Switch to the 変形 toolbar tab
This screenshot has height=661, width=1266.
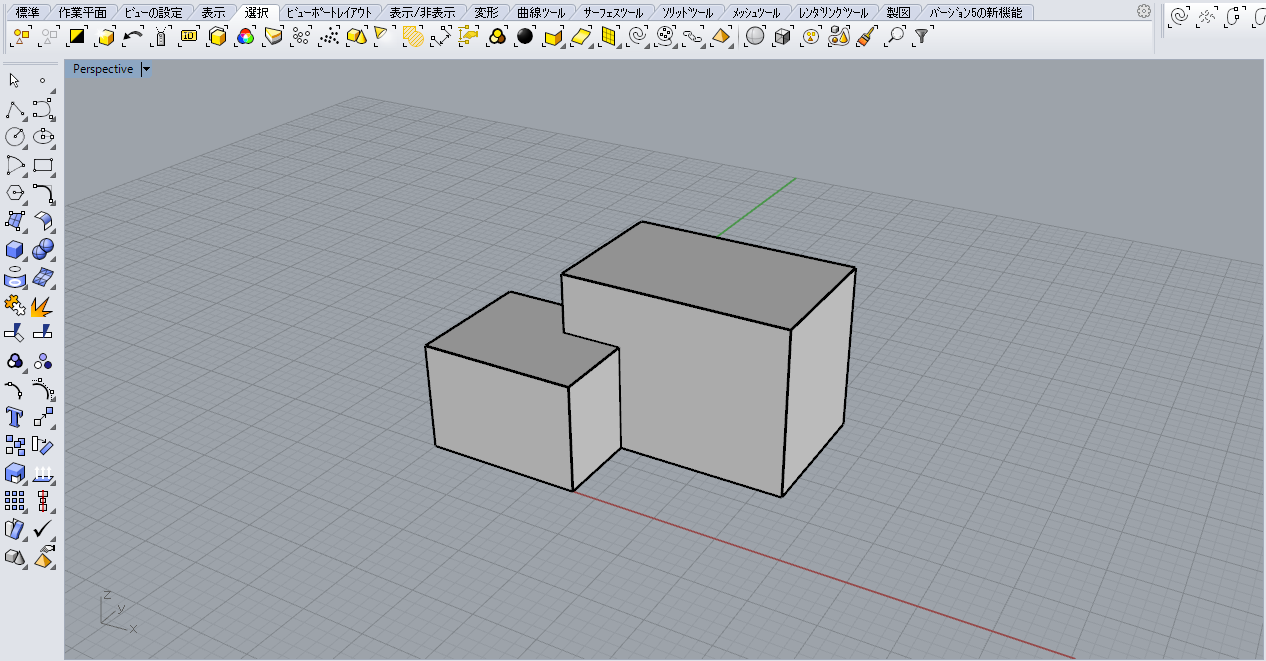pos(487,13)
